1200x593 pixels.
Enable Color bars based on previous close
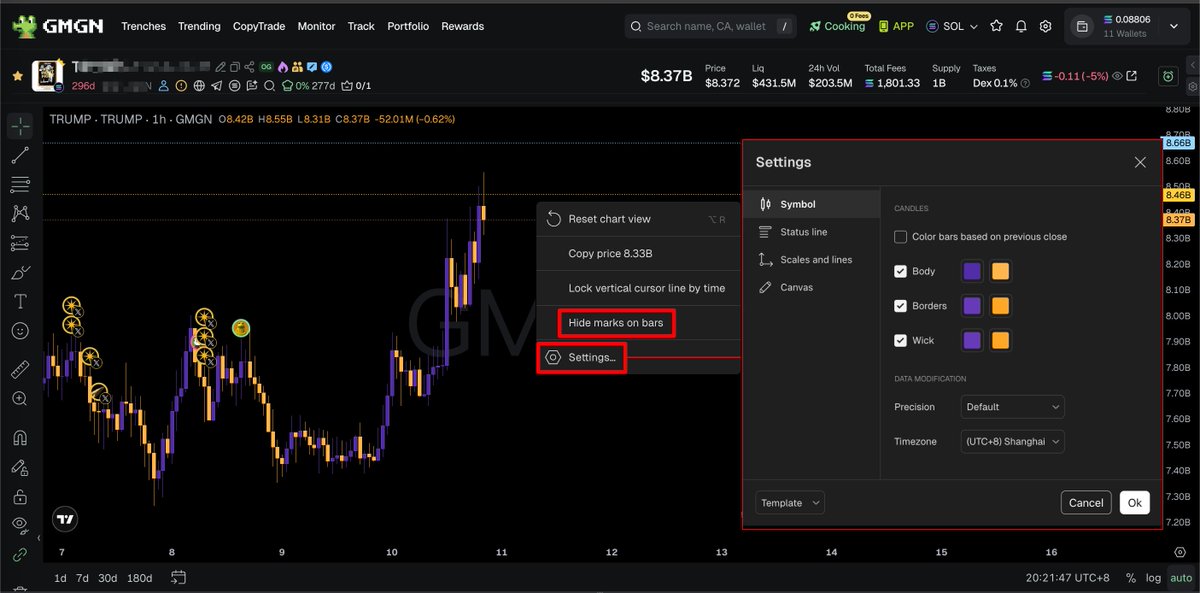point(901,237)
